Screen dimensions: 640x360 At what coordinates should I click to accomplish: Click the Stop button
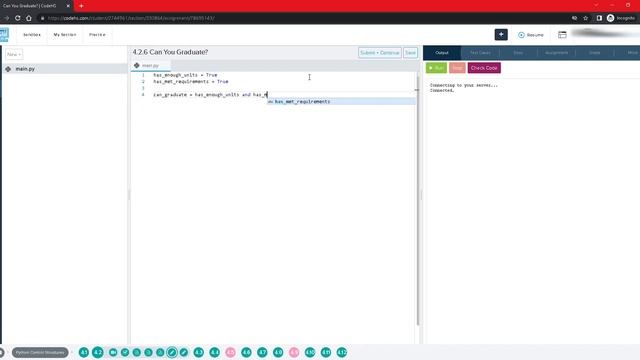pyautogui.click(x=457, y=68)
